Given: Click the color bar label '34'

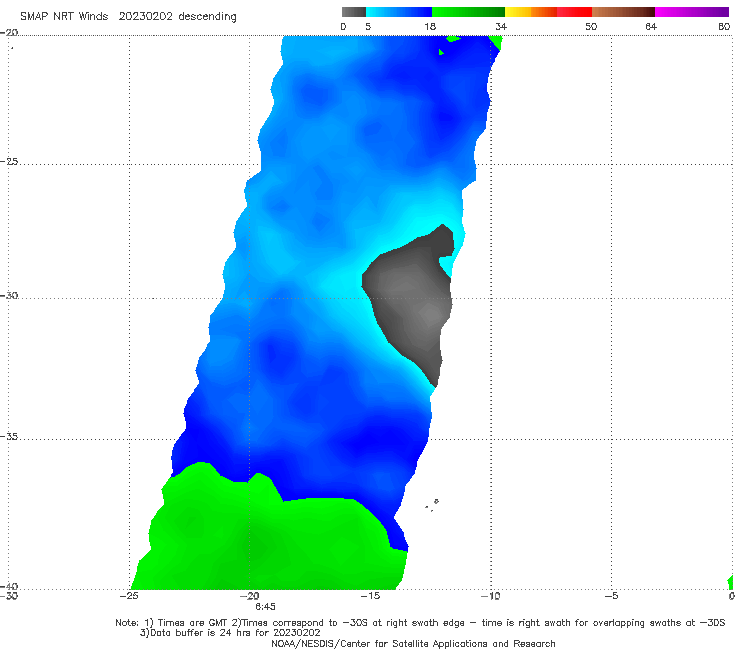Looking at the screenshot, I should point(501,26).
